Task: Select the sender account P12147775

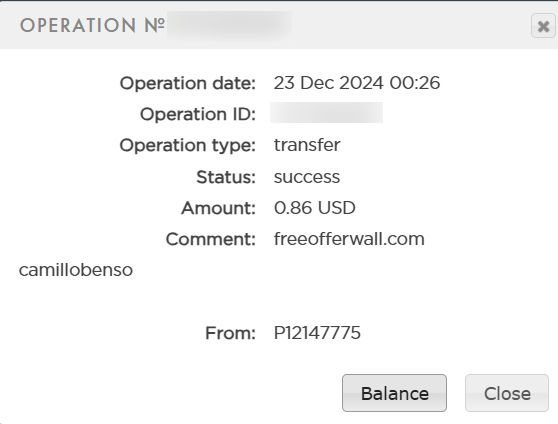Action: [317, 333]
